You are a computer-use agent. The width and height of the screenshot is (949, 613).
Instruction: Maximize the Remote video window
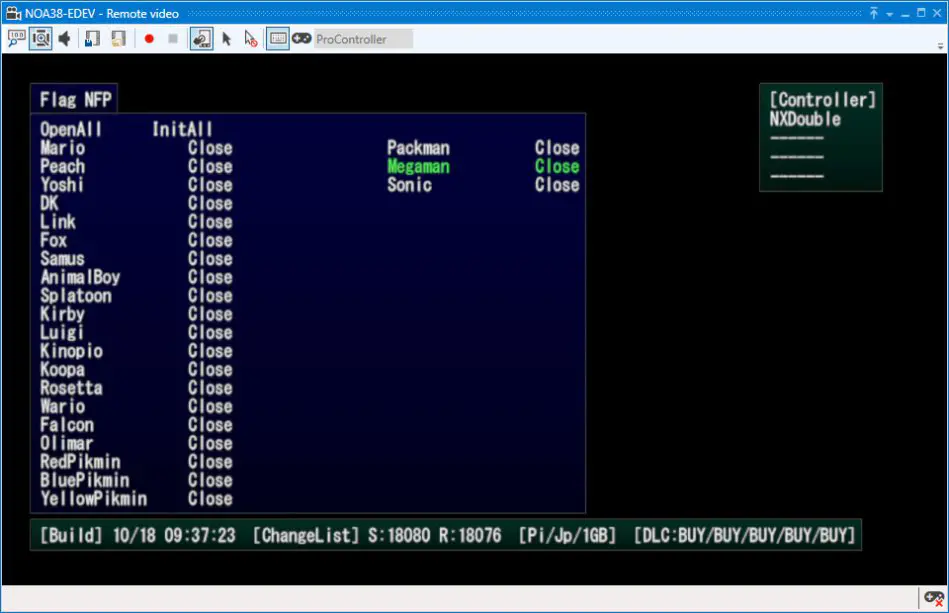click(x=921, y=13)
